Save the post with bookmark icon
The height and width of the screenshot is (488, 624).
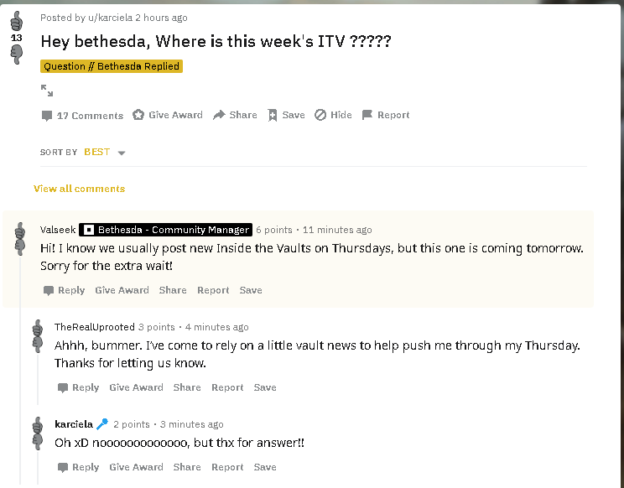point(286,115)
